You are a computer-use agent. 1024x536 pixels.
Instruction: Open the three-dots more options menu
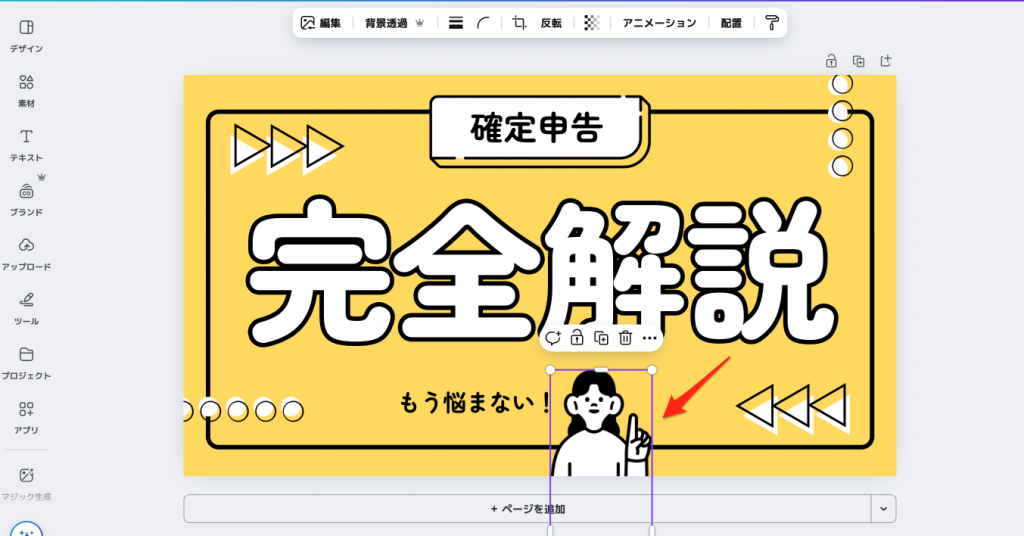pos(649,338)
